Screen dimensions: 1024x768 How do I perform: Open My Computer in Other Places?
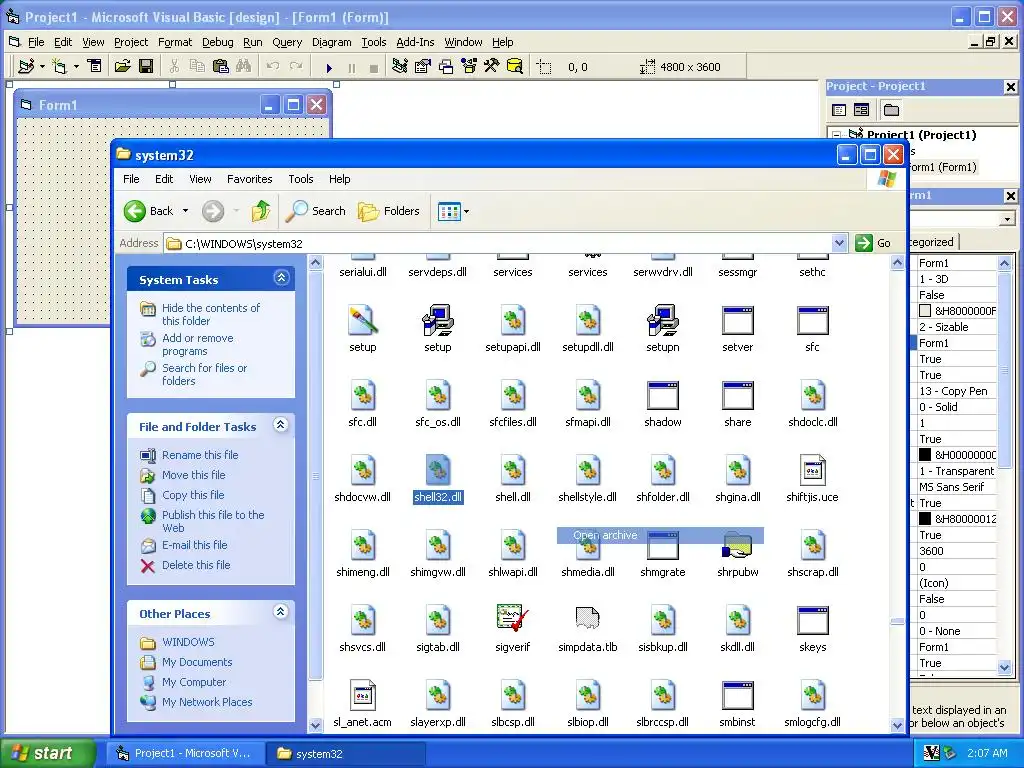coord(194,682)
